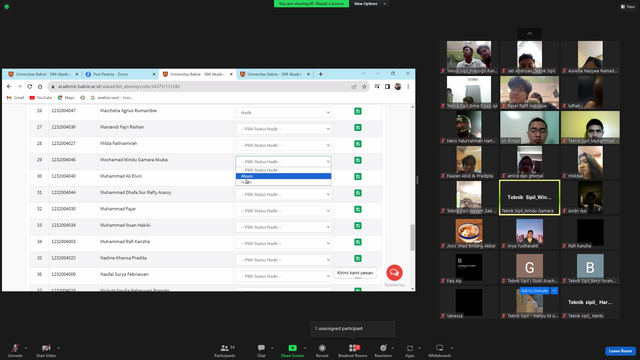Click the green save icon for Milda Fathiamirah

pyautogui.click(x=358, y=144)
